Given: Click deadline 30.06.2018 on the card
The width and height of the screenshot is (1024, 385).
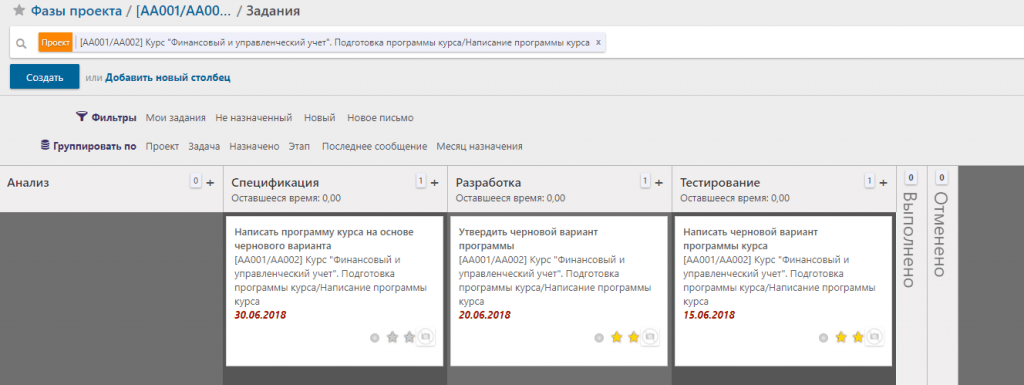Looking at the screenshot, I should point(260,315).
